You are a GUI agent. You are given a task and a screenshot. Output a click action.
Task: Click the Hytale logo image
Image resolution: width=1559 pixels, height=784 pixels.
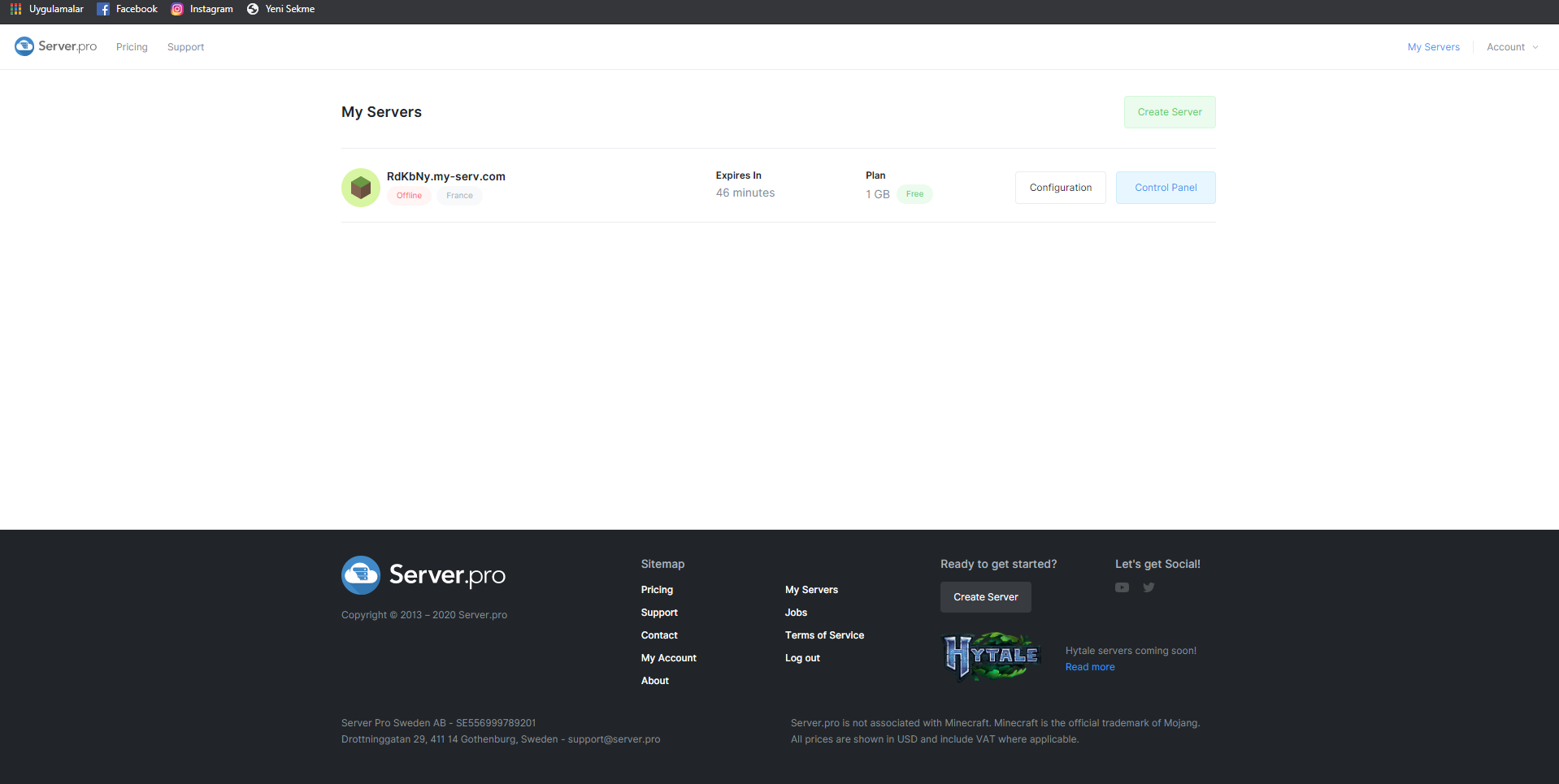(x=992, y=656)
